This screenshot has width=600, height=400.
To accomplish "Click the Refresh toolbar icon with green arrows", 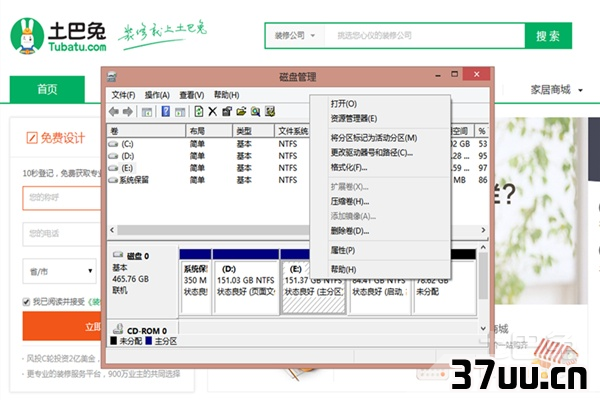I will (199, 111).
